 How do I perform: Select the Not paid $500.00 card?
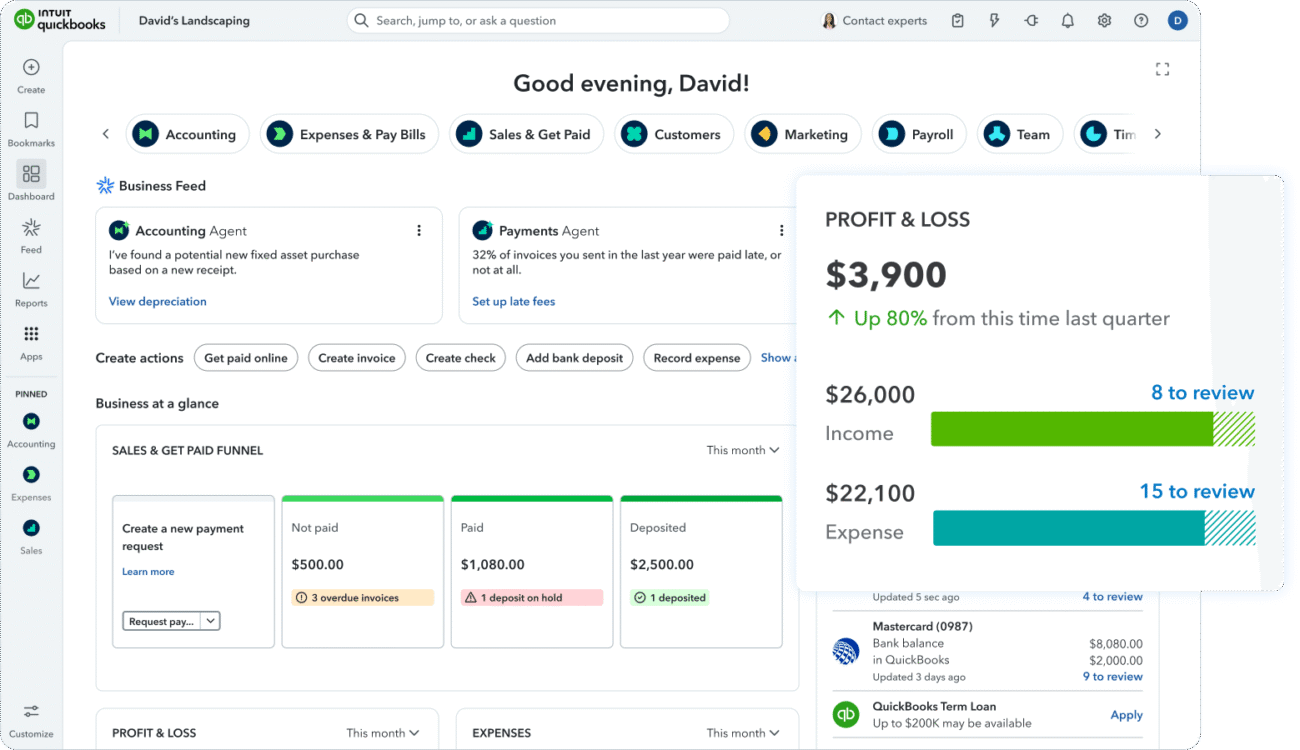(363, 571)
